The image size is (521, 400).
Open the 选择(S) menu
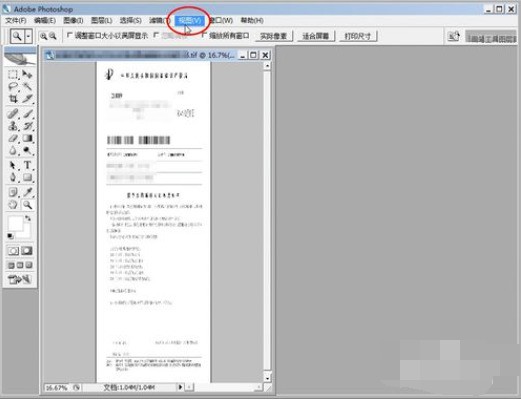(130, 21)
